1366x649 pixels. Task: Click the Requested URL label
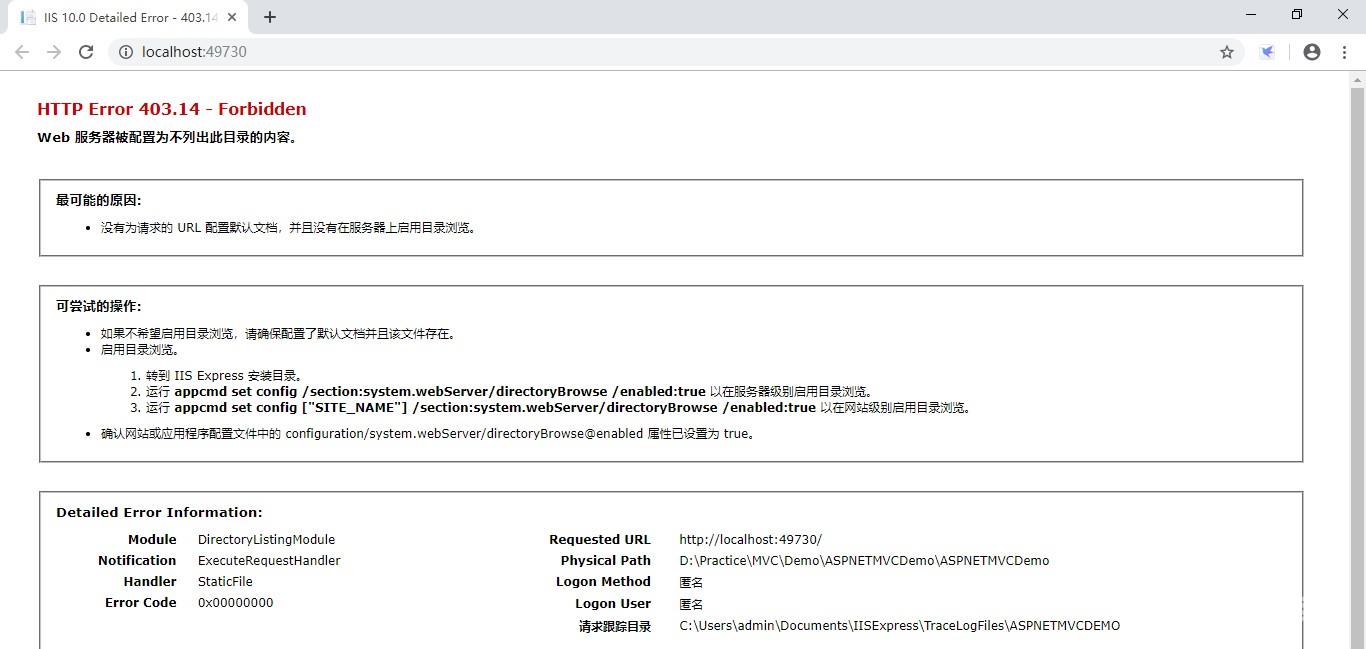pyautogui.click(x=599, y=539)
